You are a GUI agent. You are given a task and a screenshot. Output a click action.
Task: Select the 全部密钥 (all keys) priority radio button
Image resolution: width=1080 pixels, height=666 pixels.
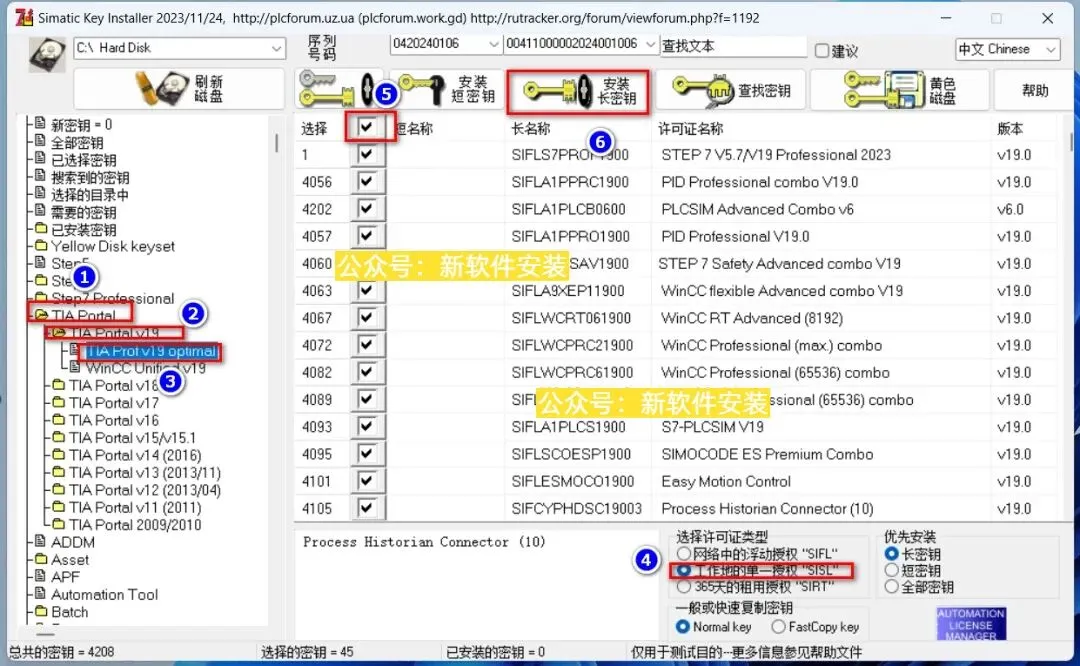pyautogui.click(x=891, y=587)
